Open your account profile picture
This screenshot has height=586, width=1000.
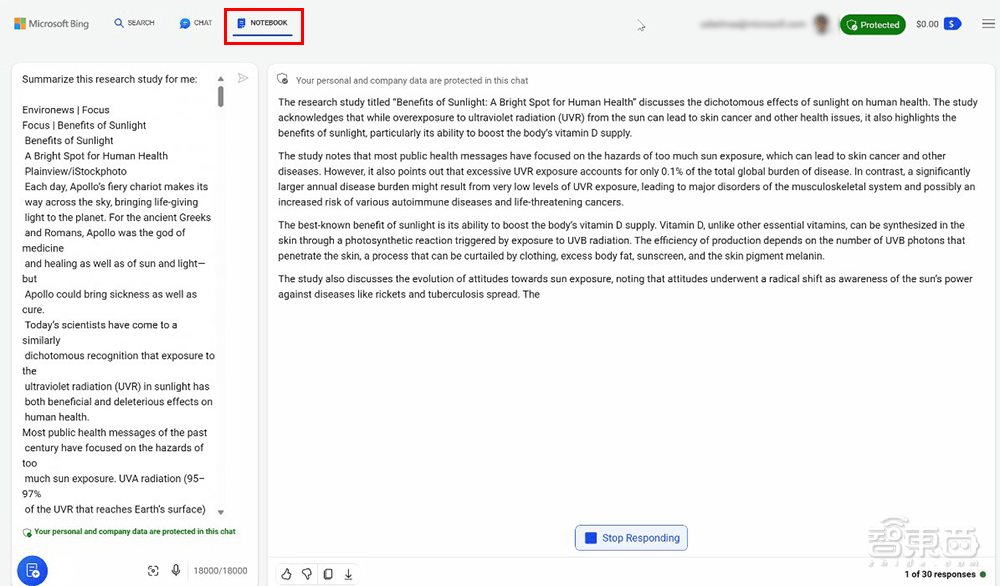pyautogui.click(x=820, y=23)
